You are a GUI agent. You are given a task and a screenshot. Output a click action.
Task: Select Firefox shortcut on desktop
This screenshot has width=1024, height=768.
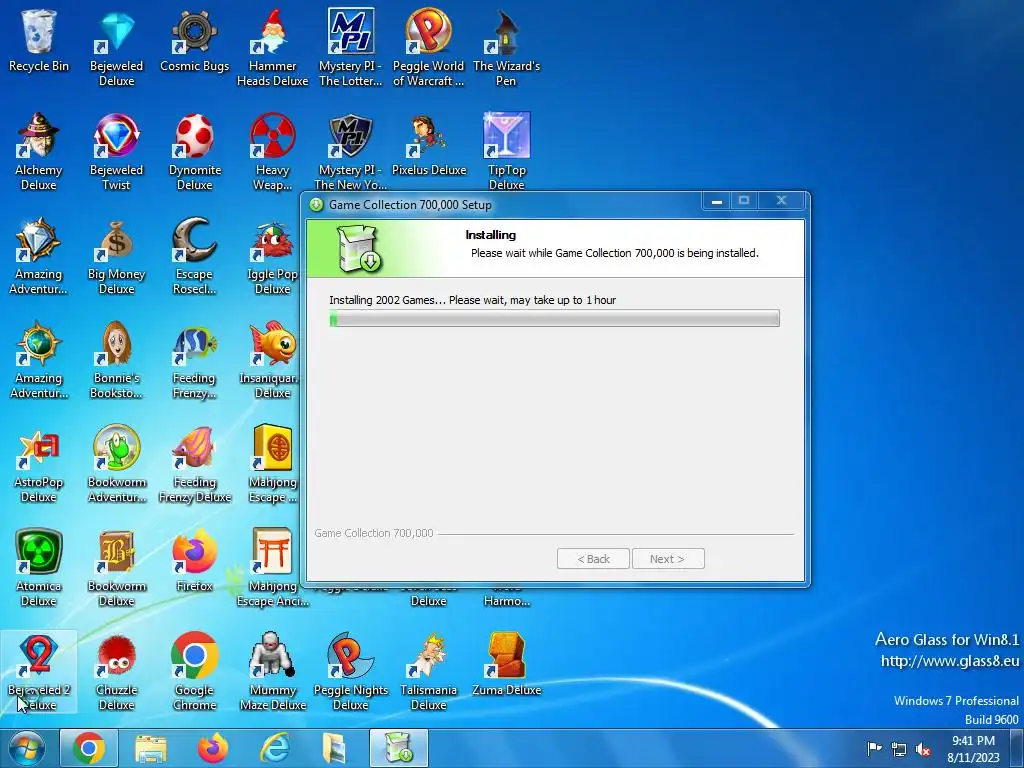point(195,560)
